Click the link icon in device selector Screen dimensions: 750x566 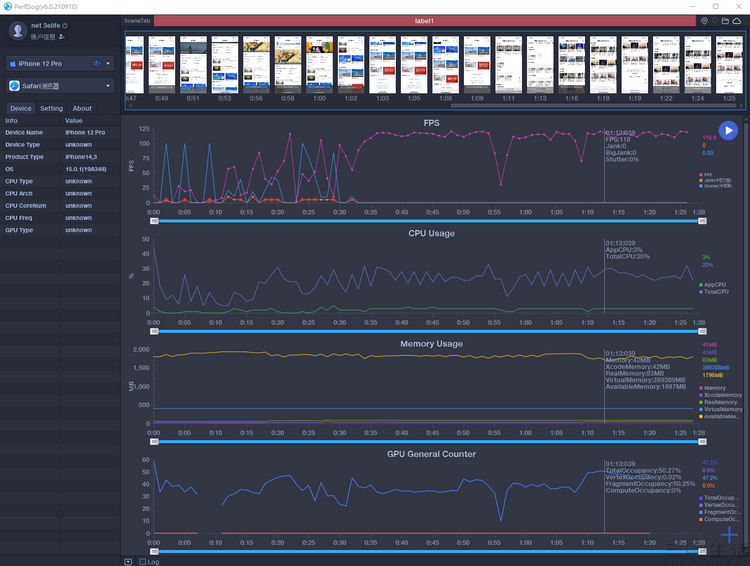[97, 63]
